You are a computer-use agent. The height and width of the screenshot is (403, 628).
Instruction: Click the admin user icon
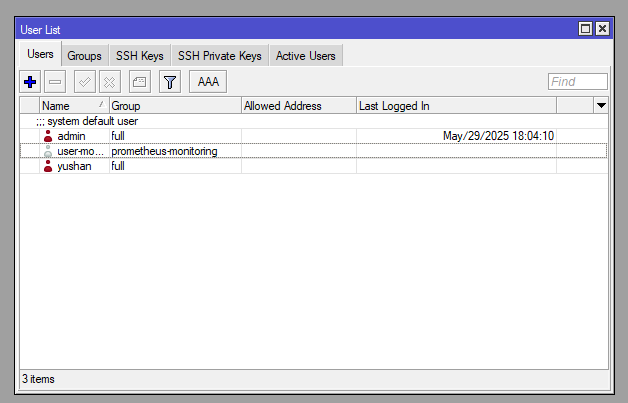tap(48, 136)
